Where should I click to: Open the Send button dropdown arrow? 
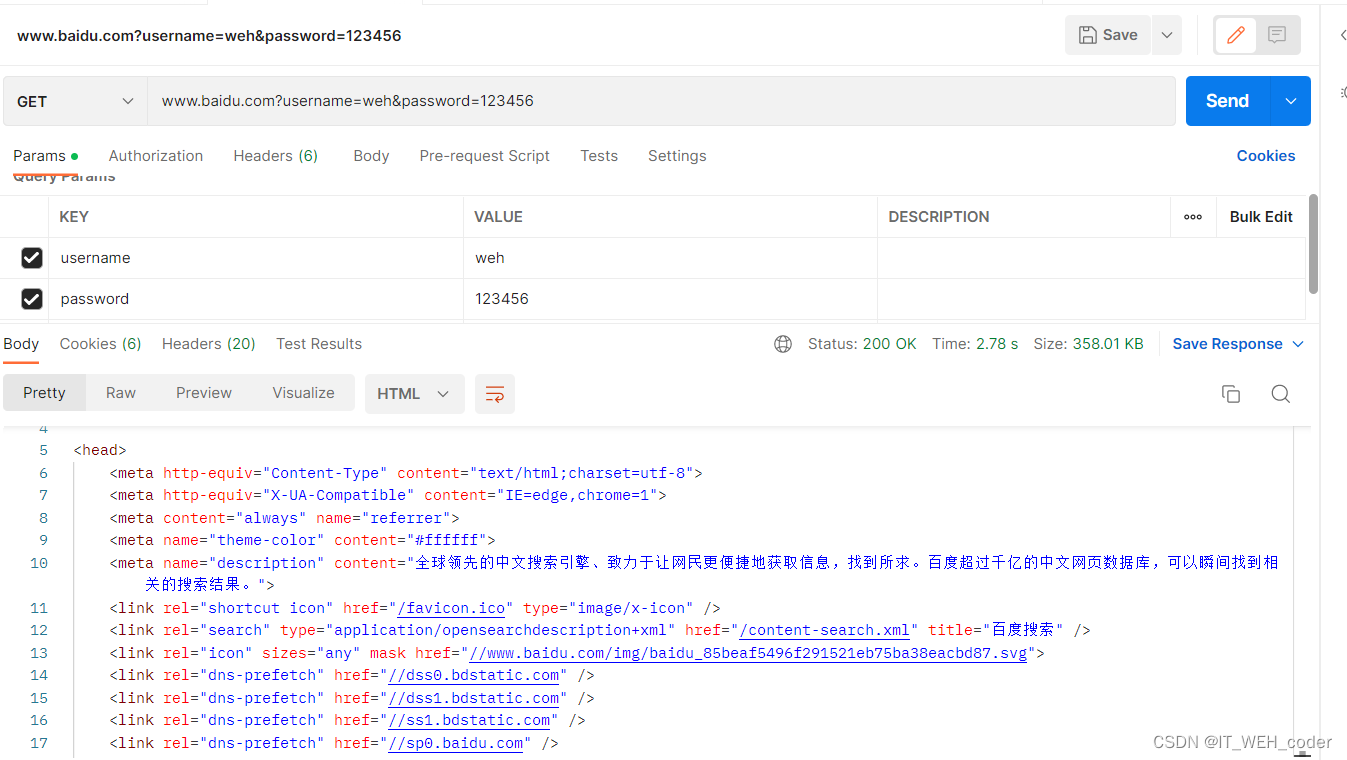pos(1291,101)
